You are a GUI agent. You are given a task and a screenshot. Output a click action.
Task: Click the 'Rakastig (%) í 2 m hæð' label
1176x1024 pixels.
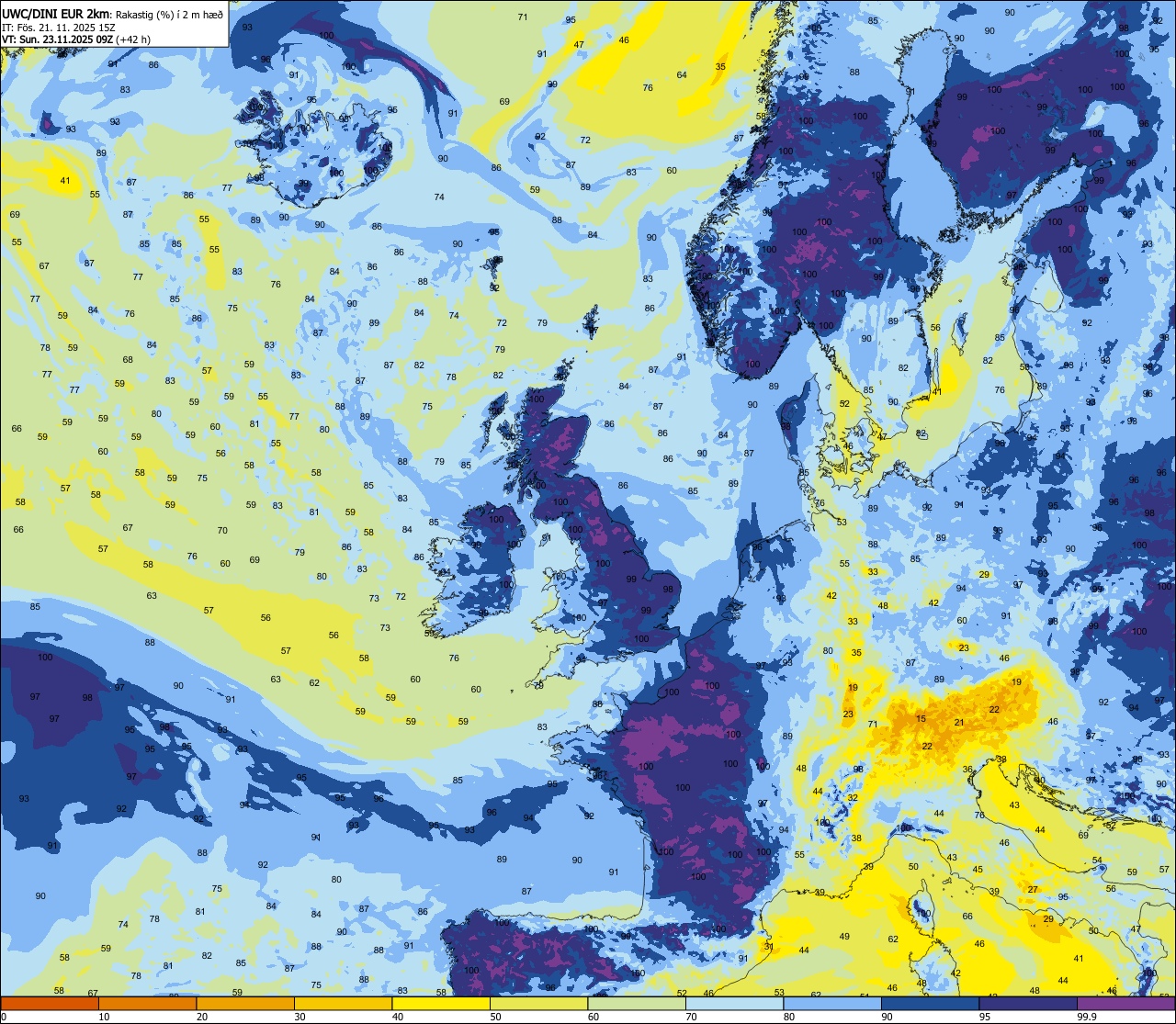(x=167, y=14)
